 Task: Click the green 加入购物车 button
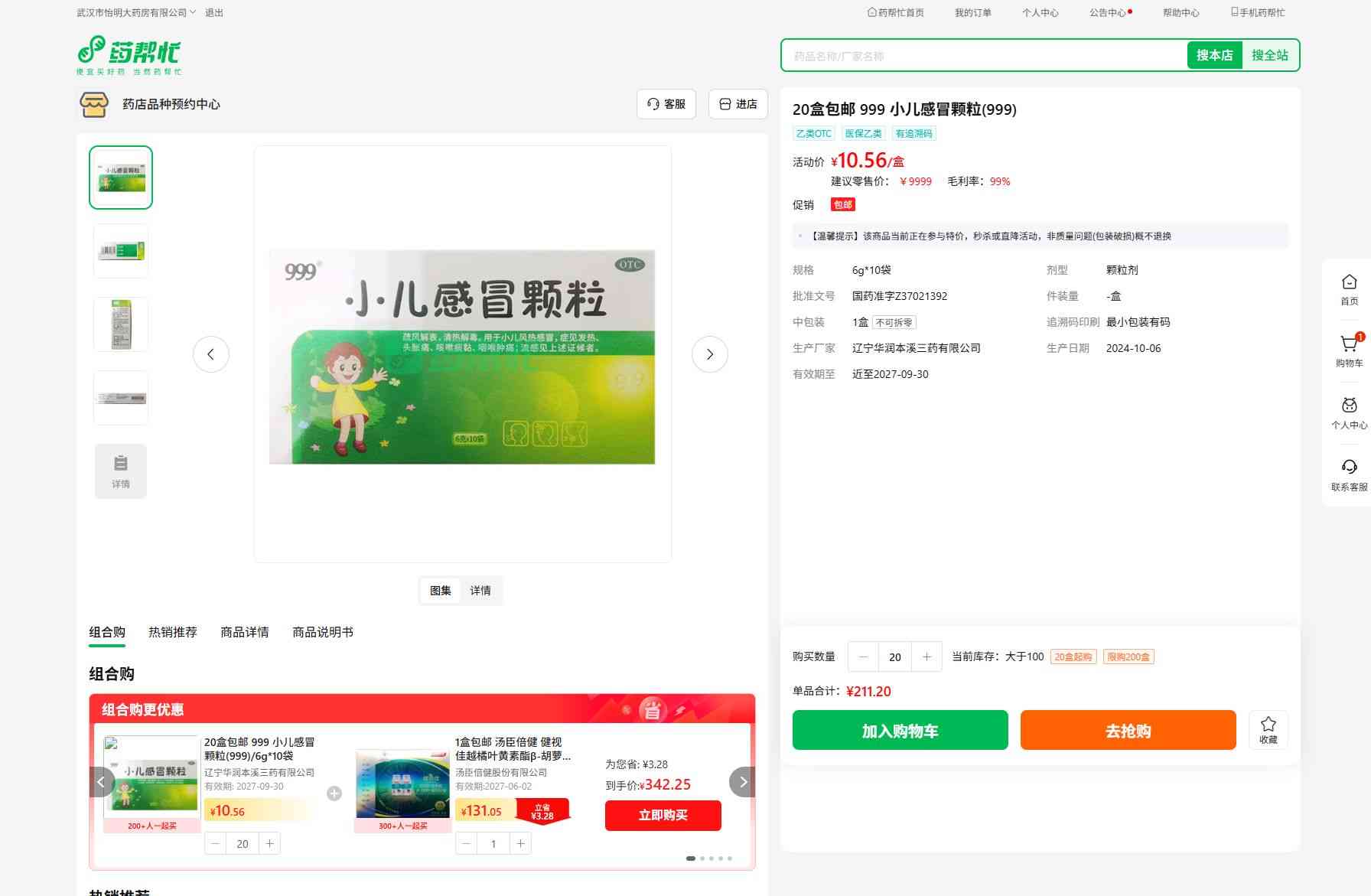tap(900, 731)
